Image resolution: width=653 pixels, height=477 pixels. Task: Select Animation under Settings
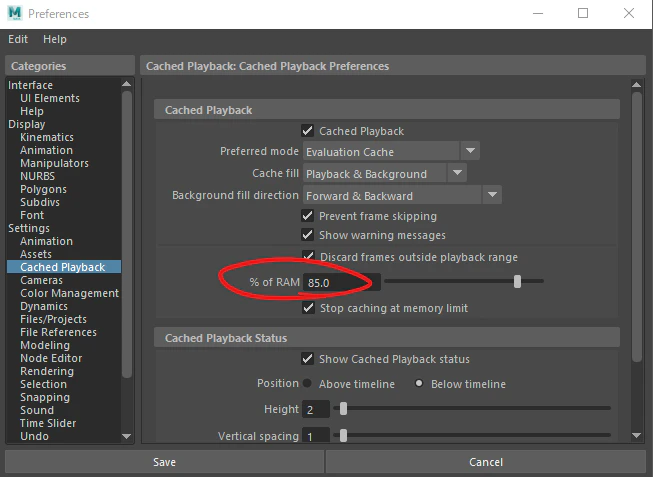[x=46, y=241]
